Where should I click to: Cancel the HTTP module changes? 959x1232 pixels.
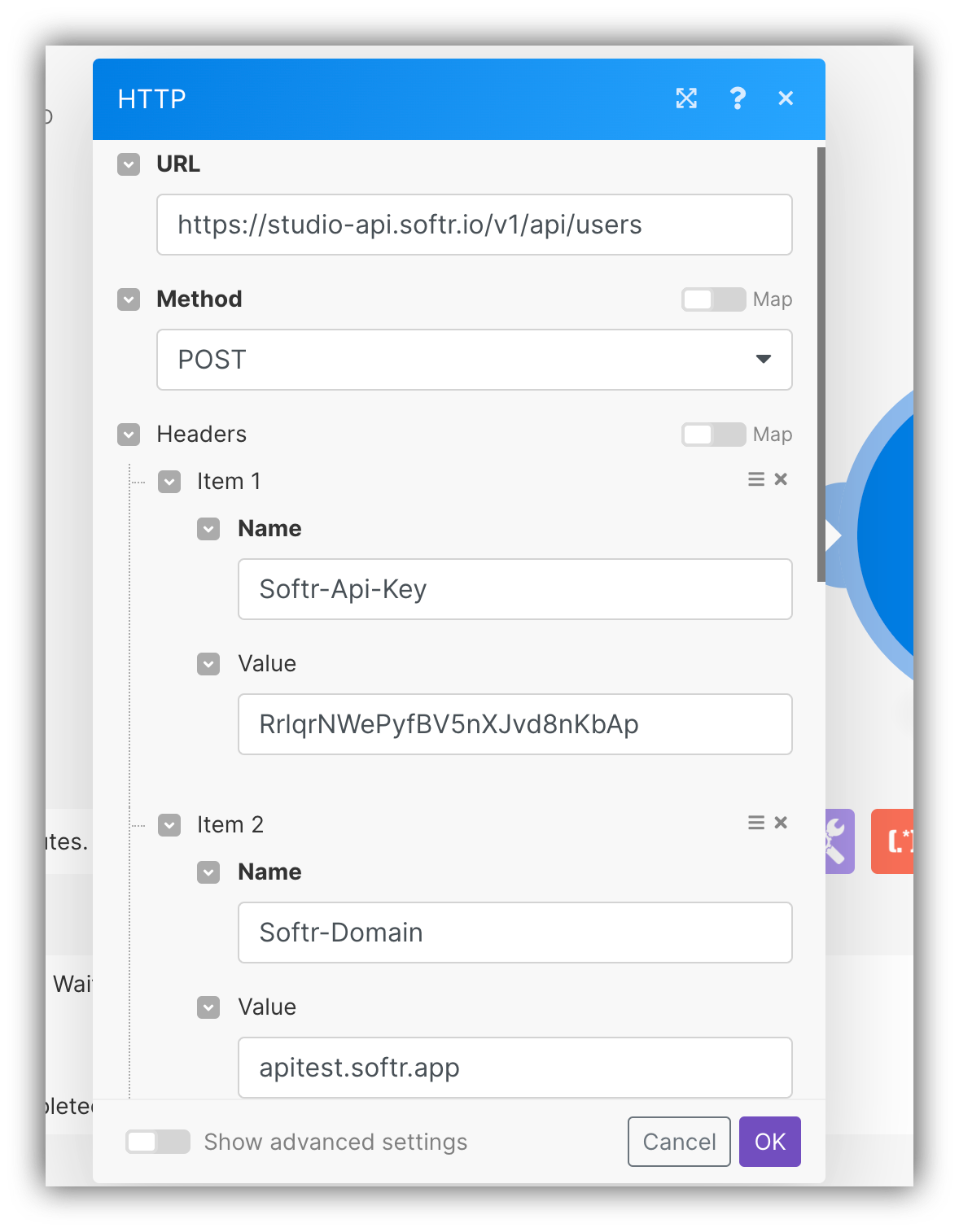(x=678, y=1142)
